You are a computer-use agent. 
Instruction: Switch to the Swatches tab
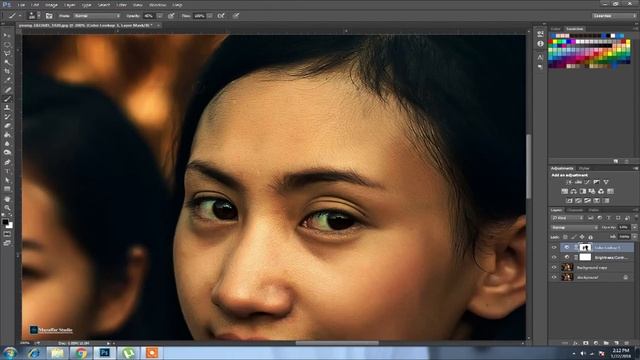pos(574,29)
